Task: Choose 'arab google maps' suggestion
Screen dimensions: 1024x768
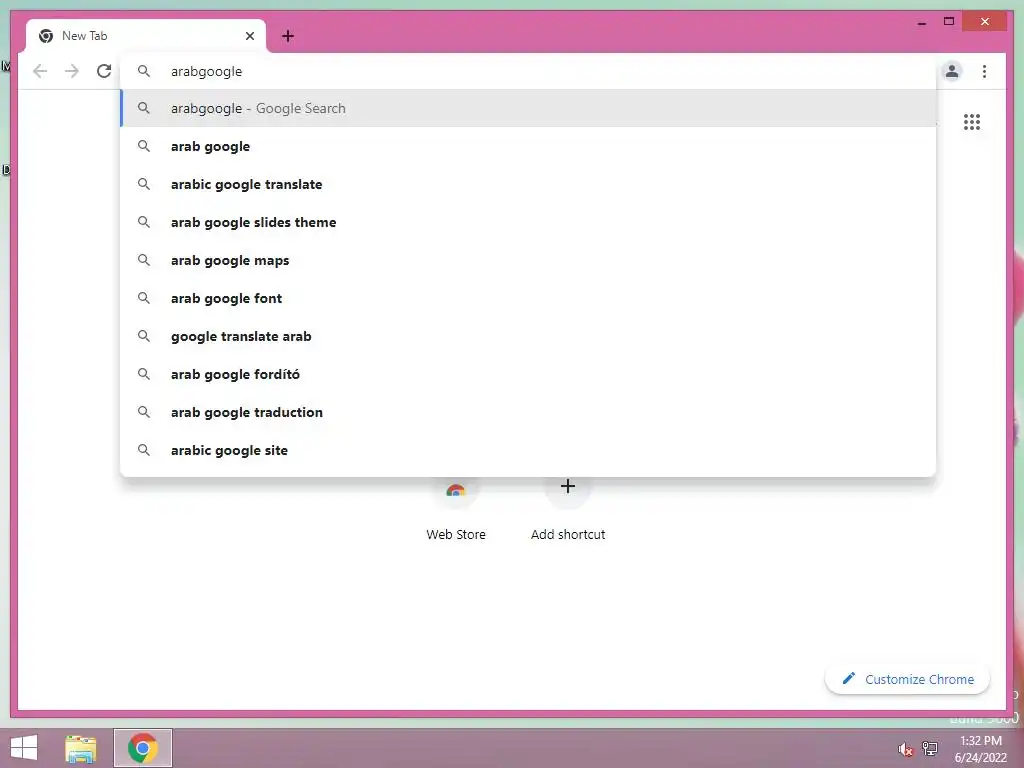Action: [x=528, y=260]
